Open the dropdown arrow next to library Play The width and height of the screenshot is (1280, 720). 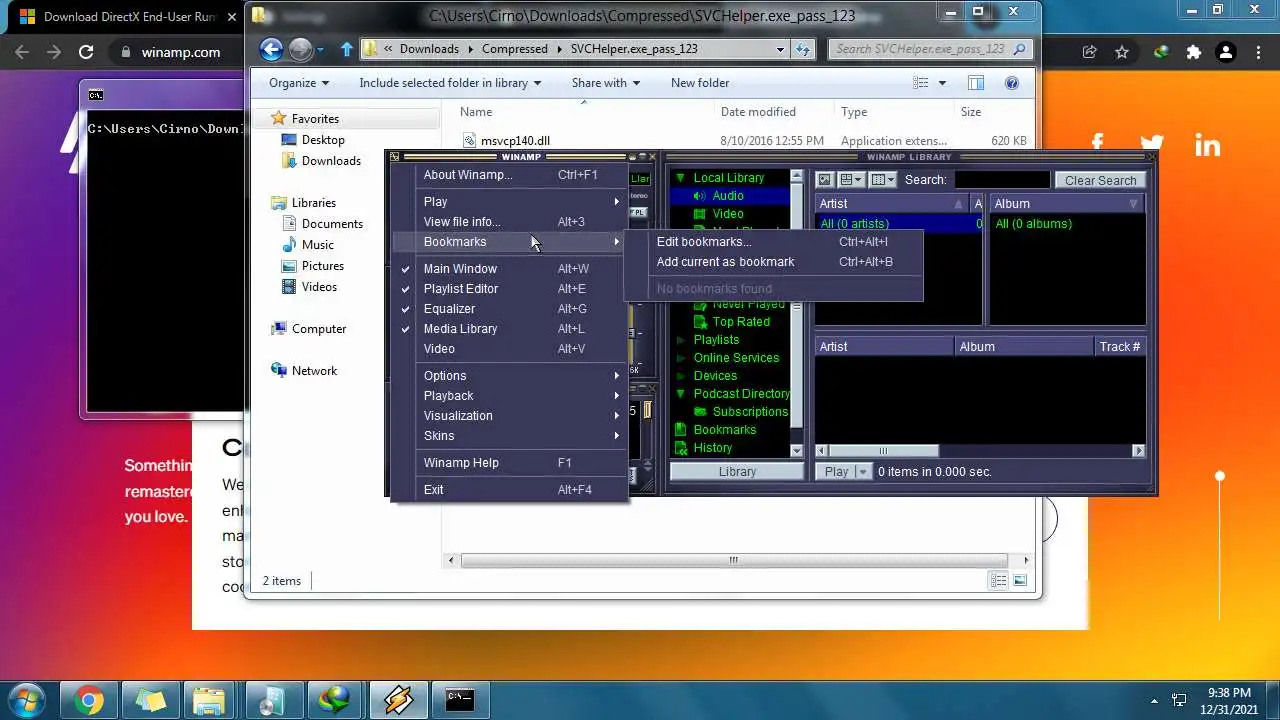[863, 472]
